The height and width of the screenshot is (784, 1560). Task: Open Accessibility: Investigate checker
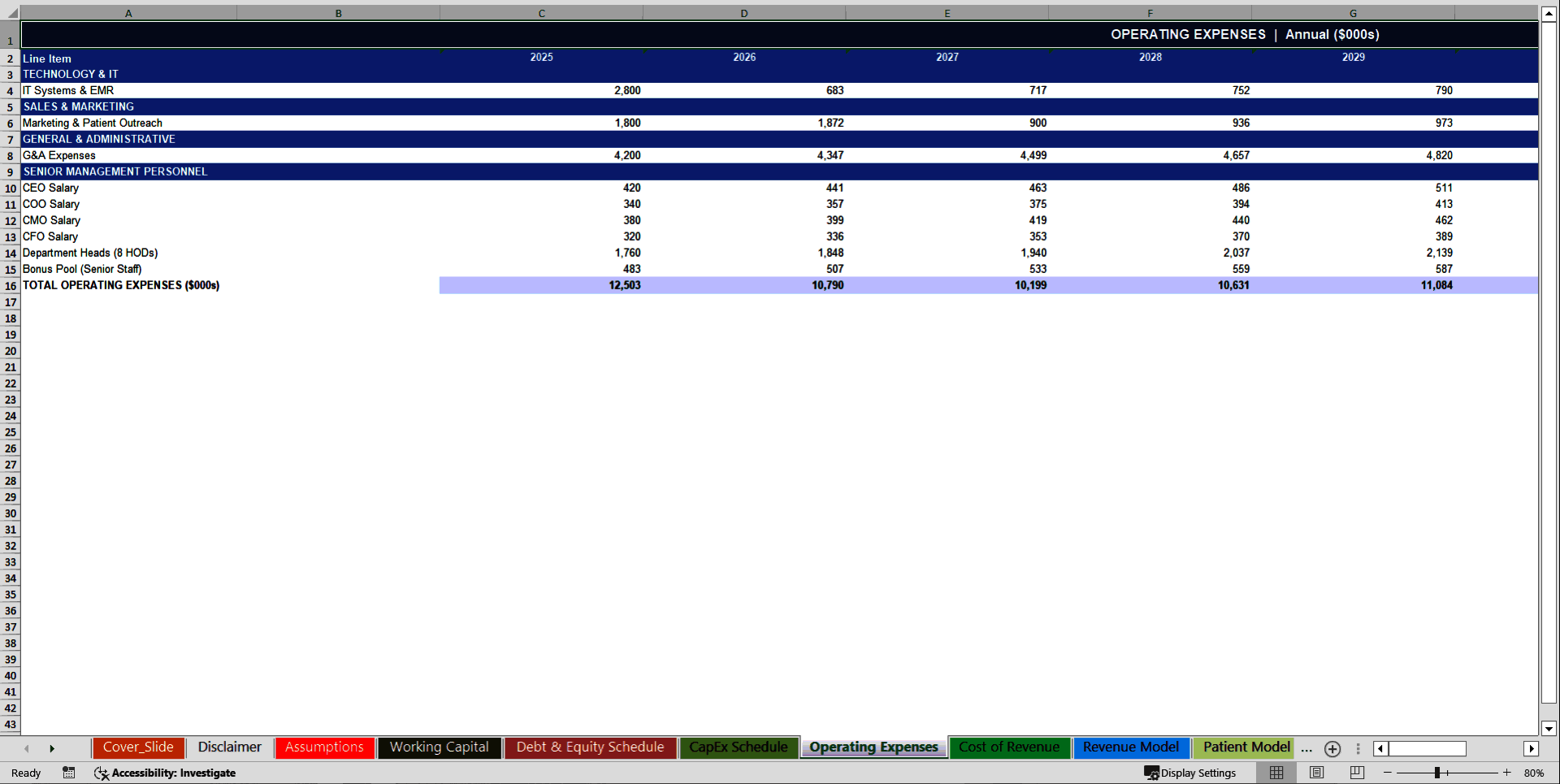(x=166, y=773)
